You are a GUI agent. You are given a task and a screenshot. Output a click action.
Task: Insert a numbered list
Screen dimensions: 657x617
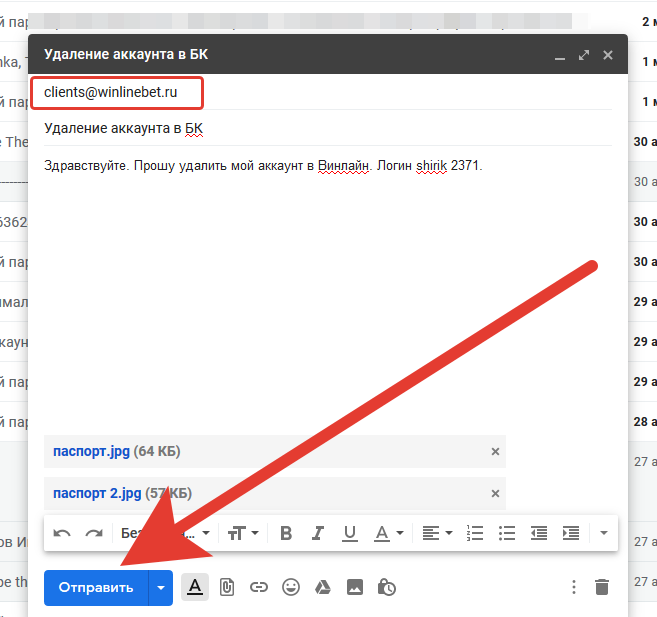[475, 533]
